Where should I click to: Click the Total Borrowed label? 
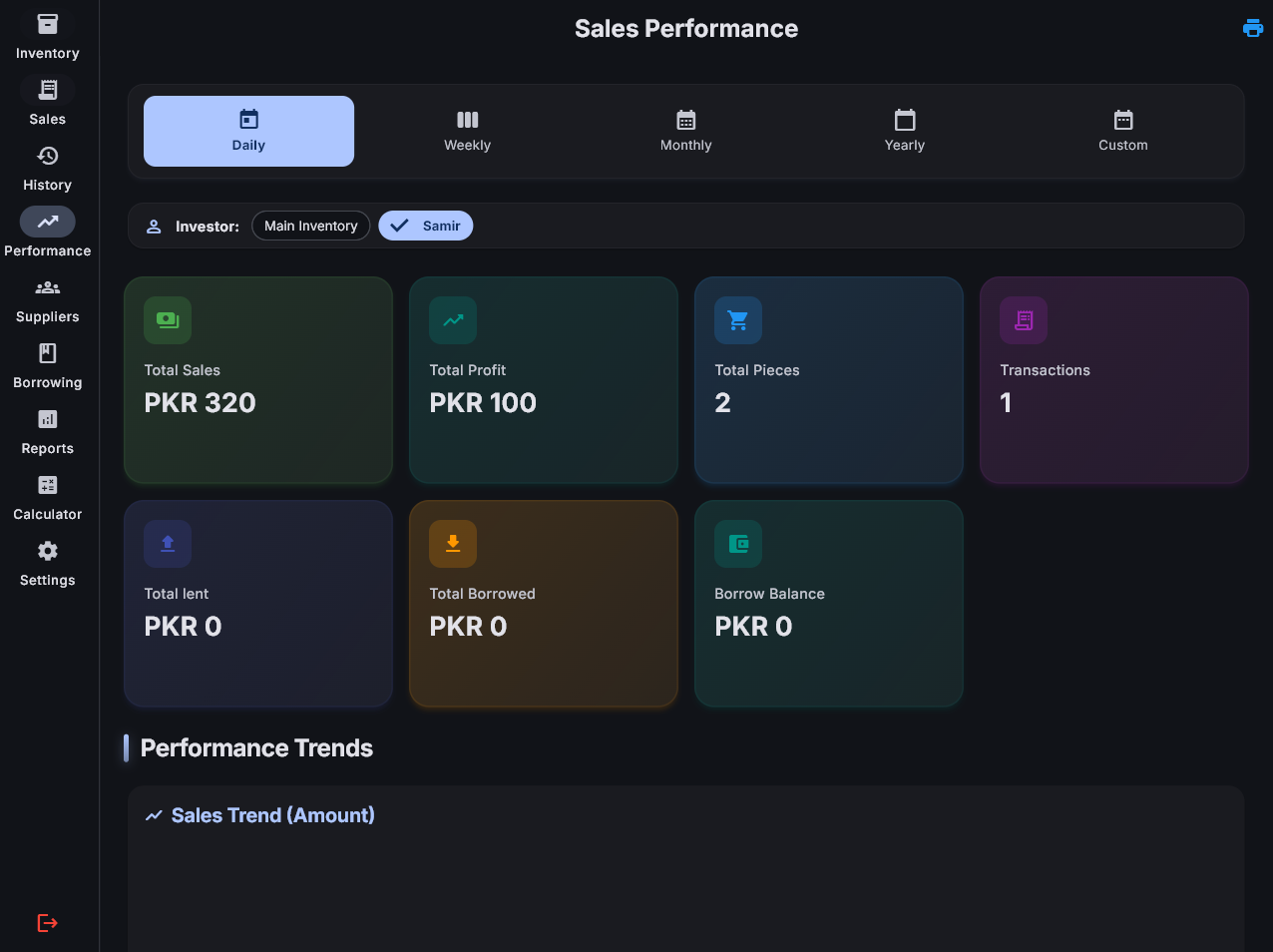[482, 594]
